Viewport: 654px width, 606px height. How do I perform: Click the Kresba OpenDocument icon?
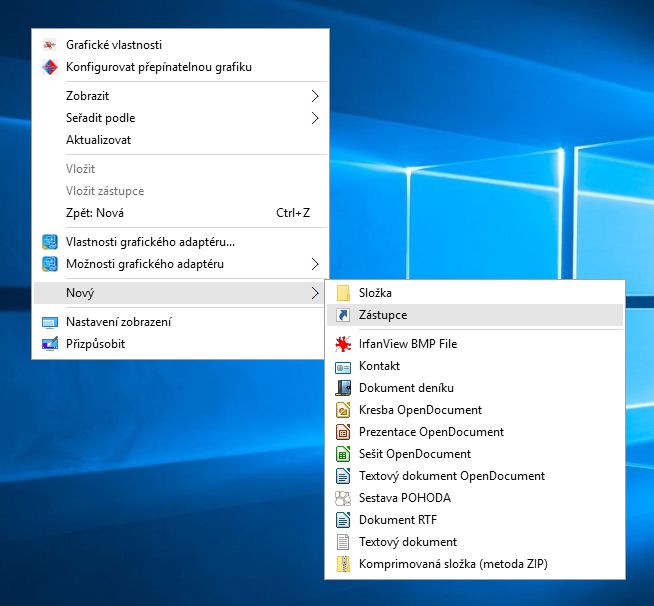point(343,410)
